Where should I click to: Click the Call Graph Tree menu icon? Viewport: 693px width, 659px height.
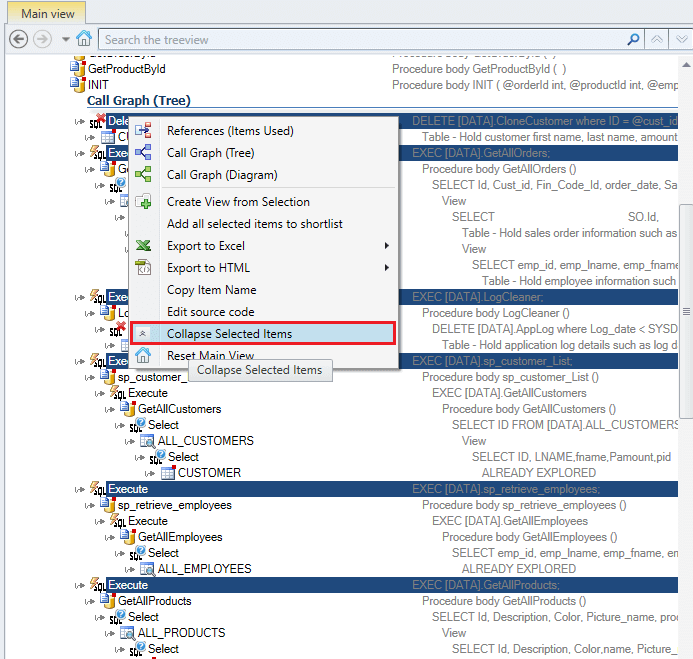point(143,152)
